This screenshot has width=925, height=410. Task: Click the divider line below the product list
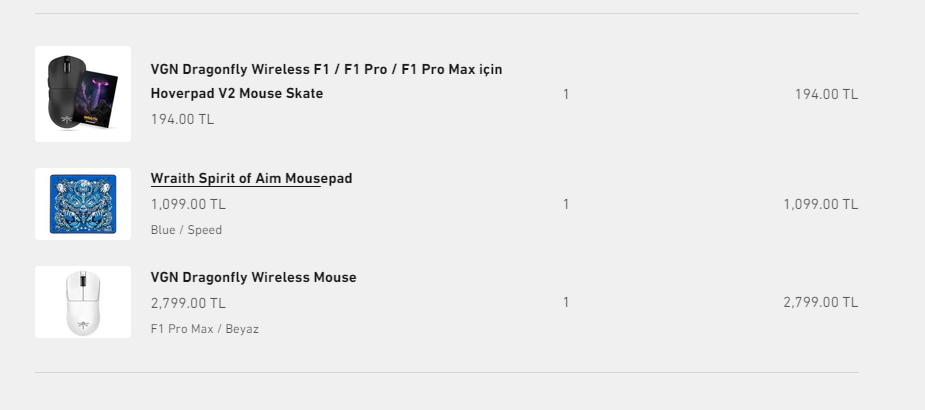click(446, 372)
